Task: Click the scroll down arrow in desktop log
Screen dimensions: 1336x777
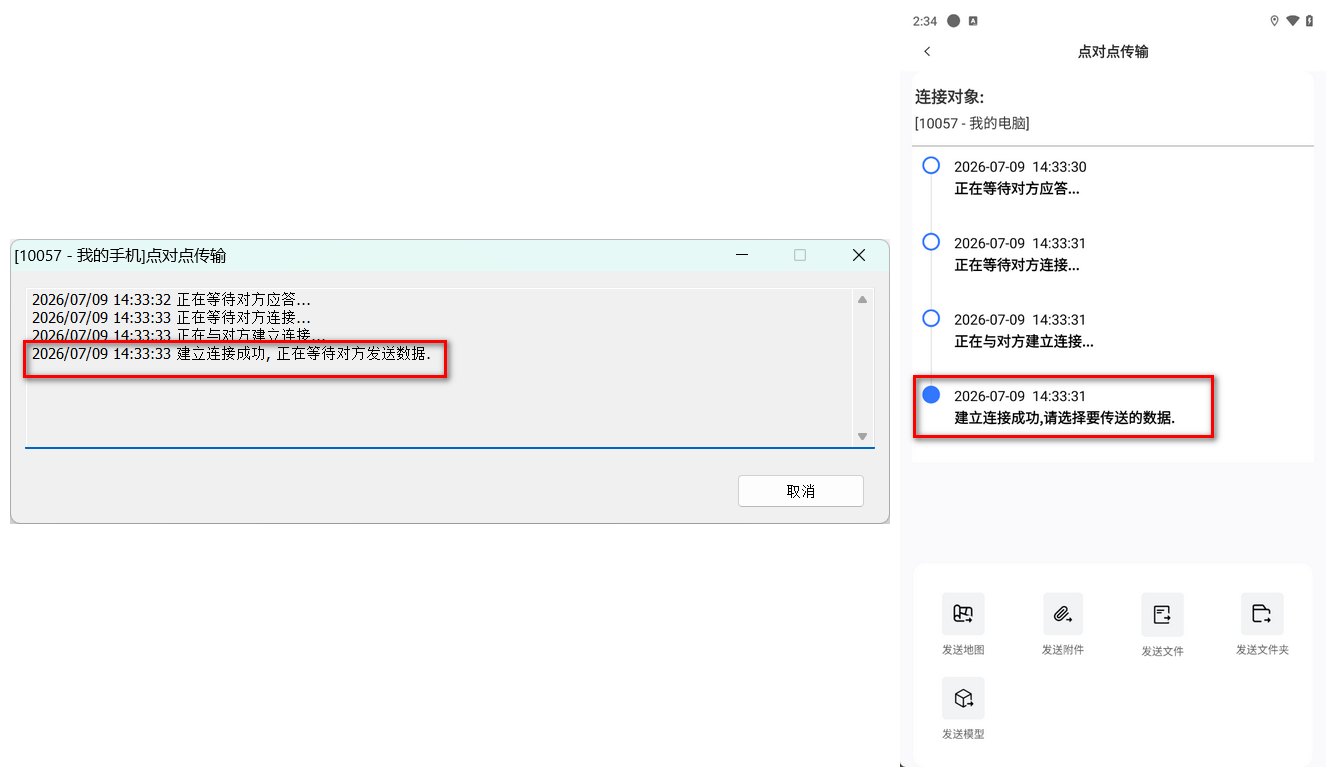Action: coord(862,436)
